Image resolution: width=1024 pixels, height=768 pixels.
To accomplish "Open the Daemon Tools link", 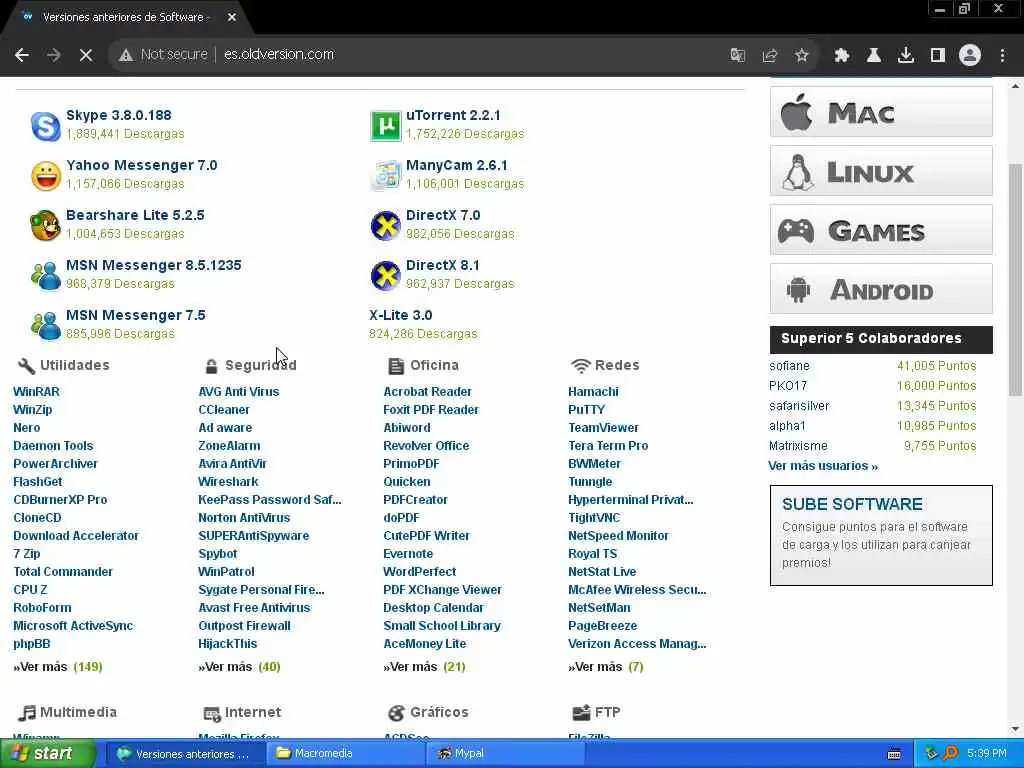I will [53, 446].
